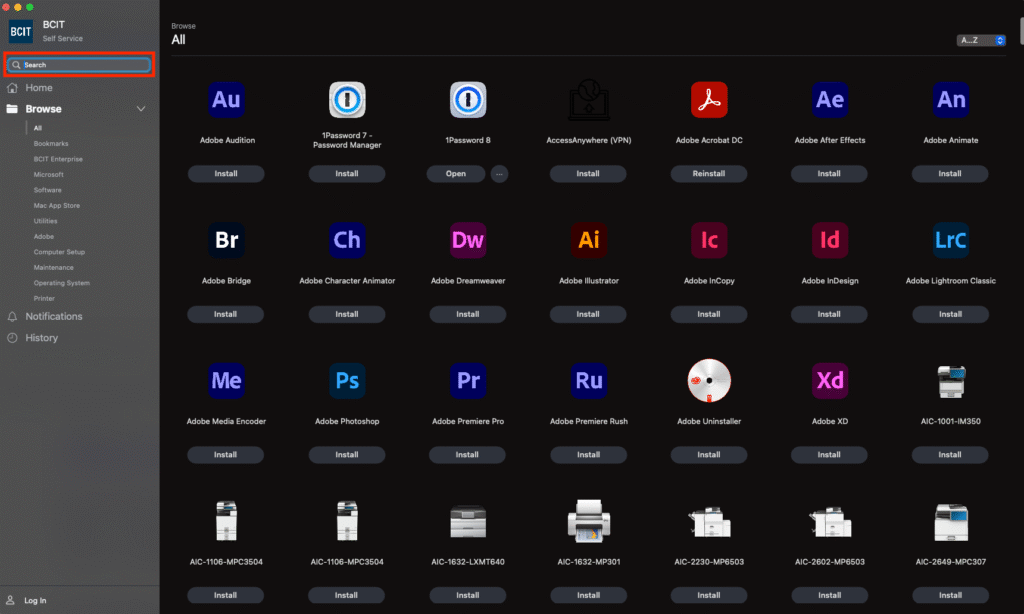Open the Adobe Animate icon
Image resolution: width=1024 pixels, height=614 pixels.
(950, 100)
